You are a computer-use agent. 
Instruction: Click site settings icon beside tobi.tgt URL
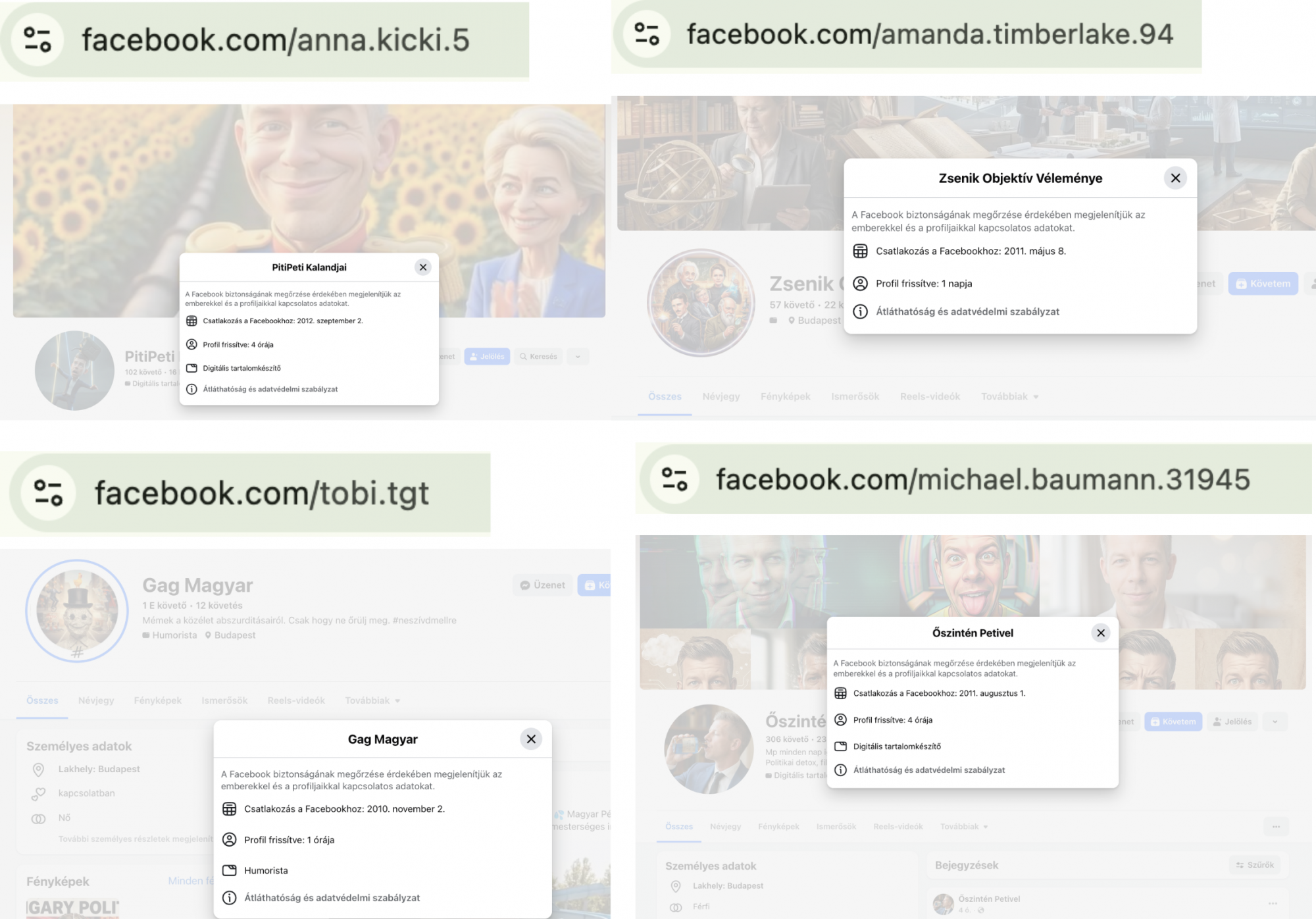click(48, 493)
